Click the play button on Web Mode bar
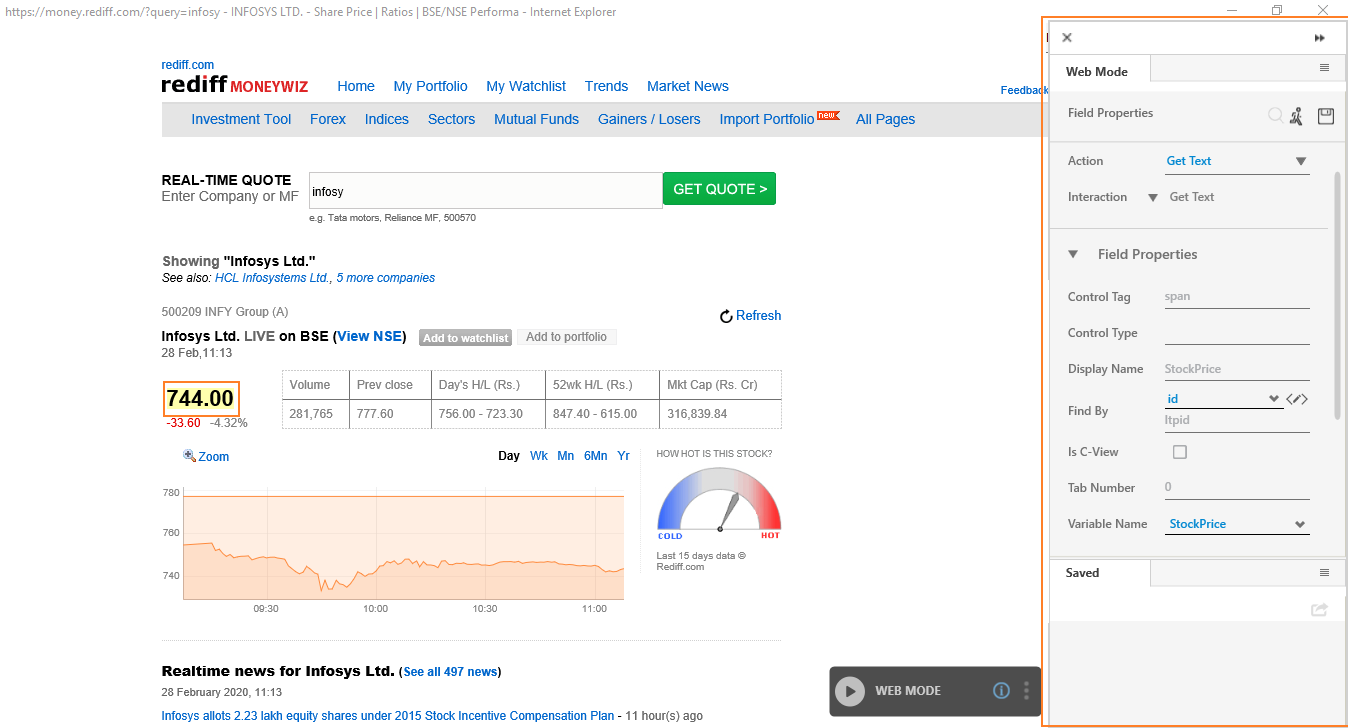 (x=850, y=691)
